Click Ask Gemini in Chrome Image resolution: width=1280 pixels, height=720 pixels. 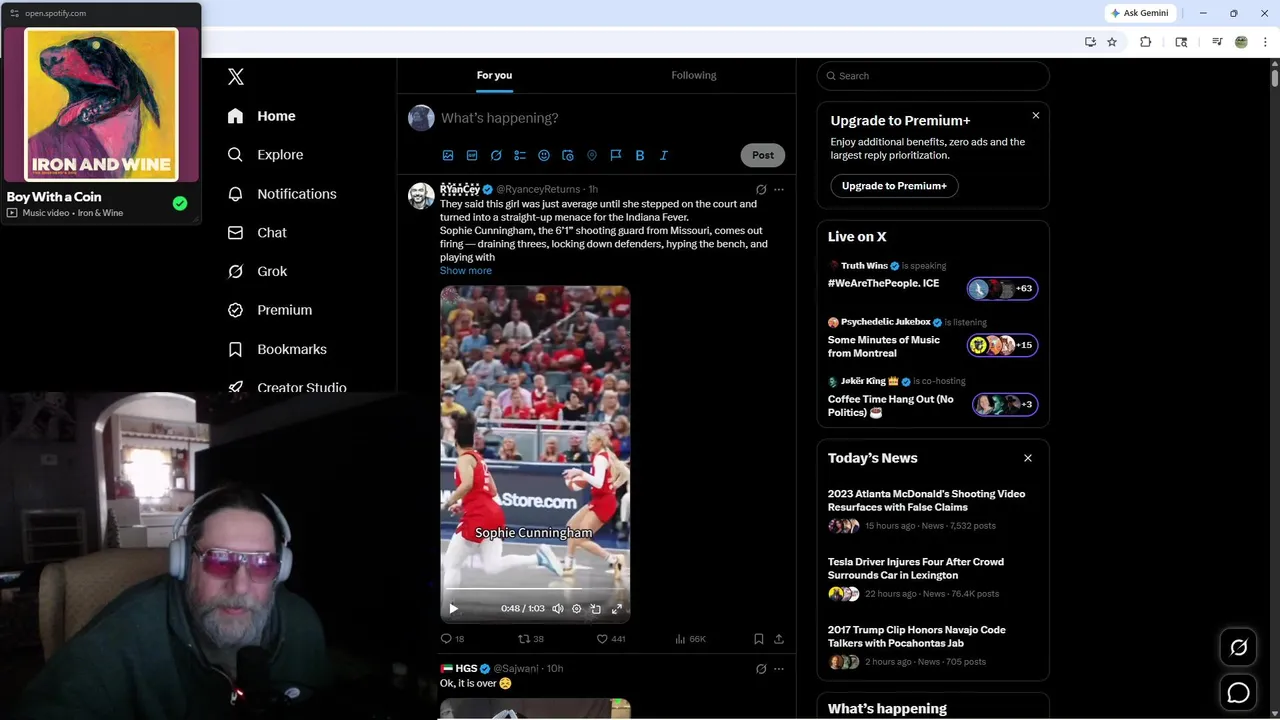pyautogui.click(x=1139, y=13)
